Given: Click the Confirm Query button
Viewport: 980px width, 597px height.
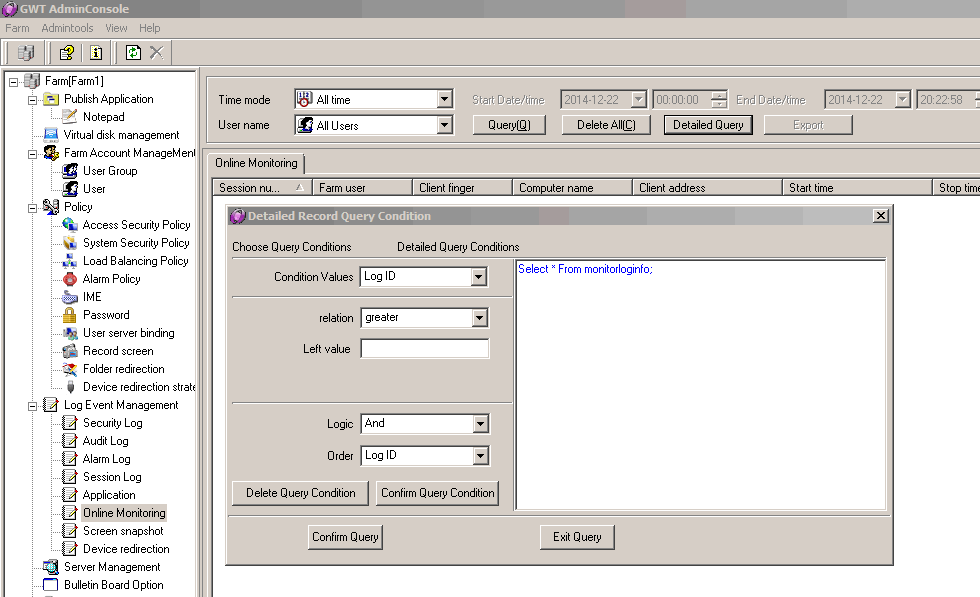Looking at the screenshot, I should [345, 537].
